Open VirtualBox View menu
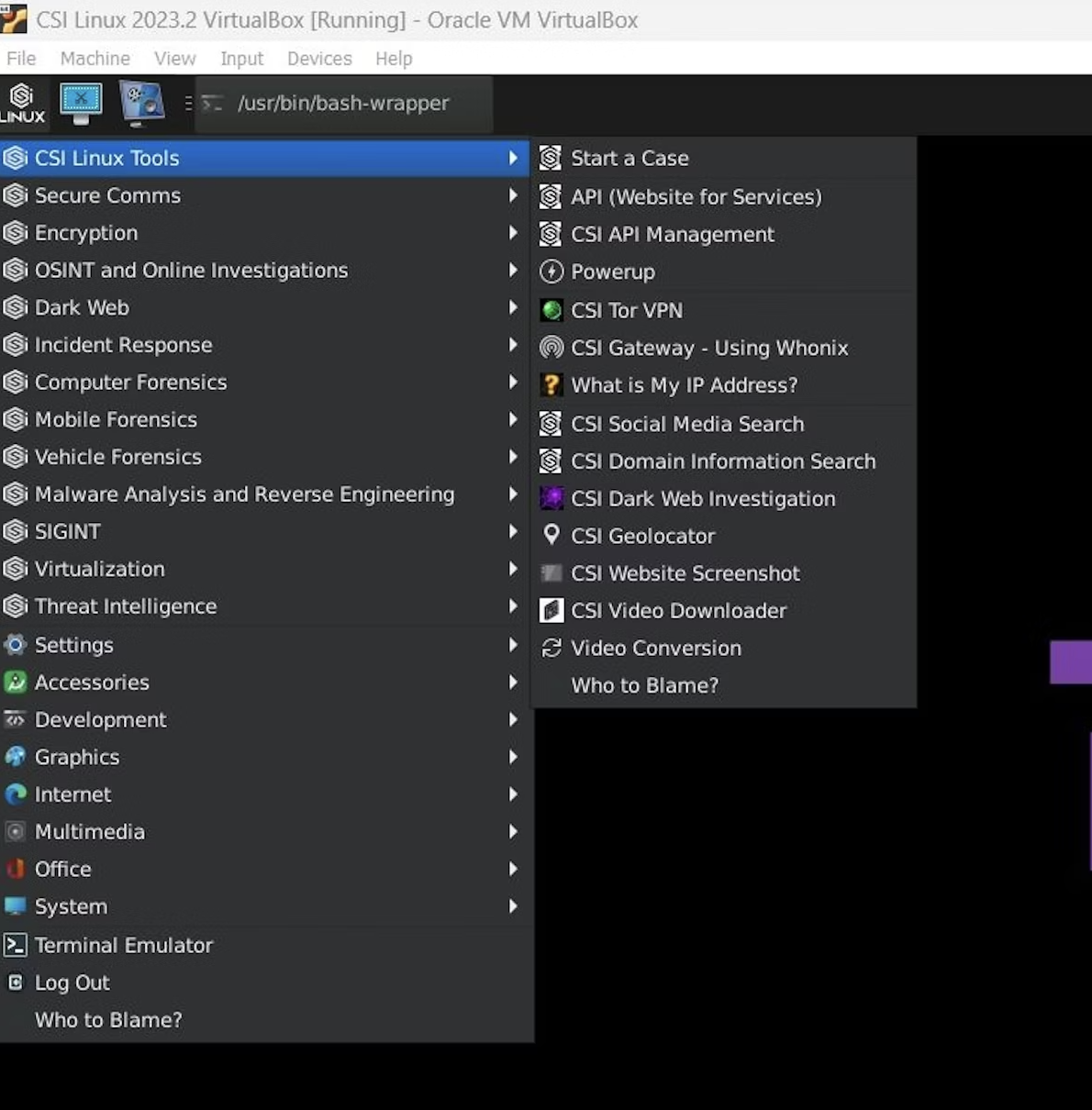 pos(174,59)
